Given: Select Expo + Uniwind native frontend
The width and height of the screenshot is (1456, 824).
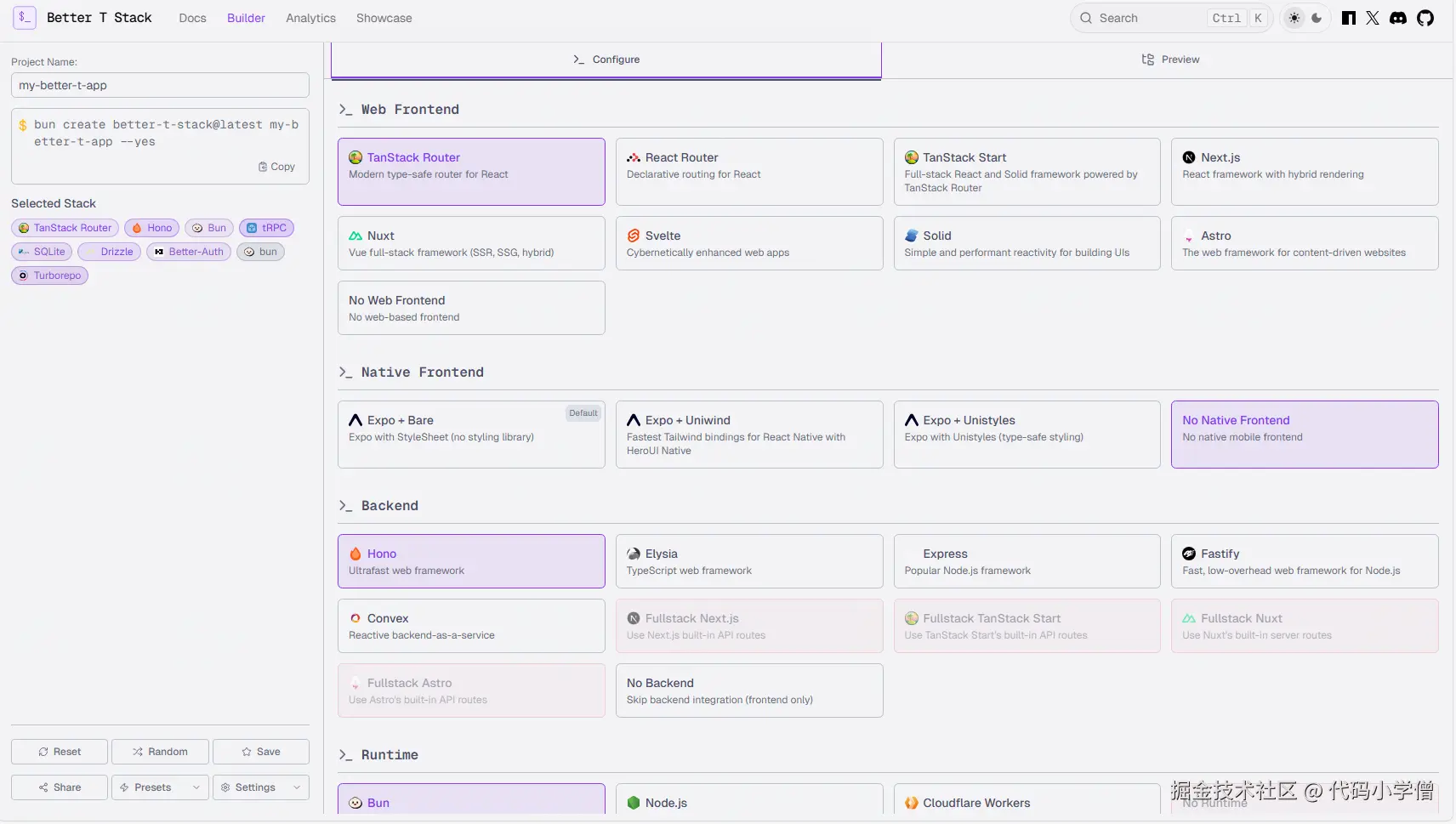Looking at the screenshot, I should click(x=749, y=435).
